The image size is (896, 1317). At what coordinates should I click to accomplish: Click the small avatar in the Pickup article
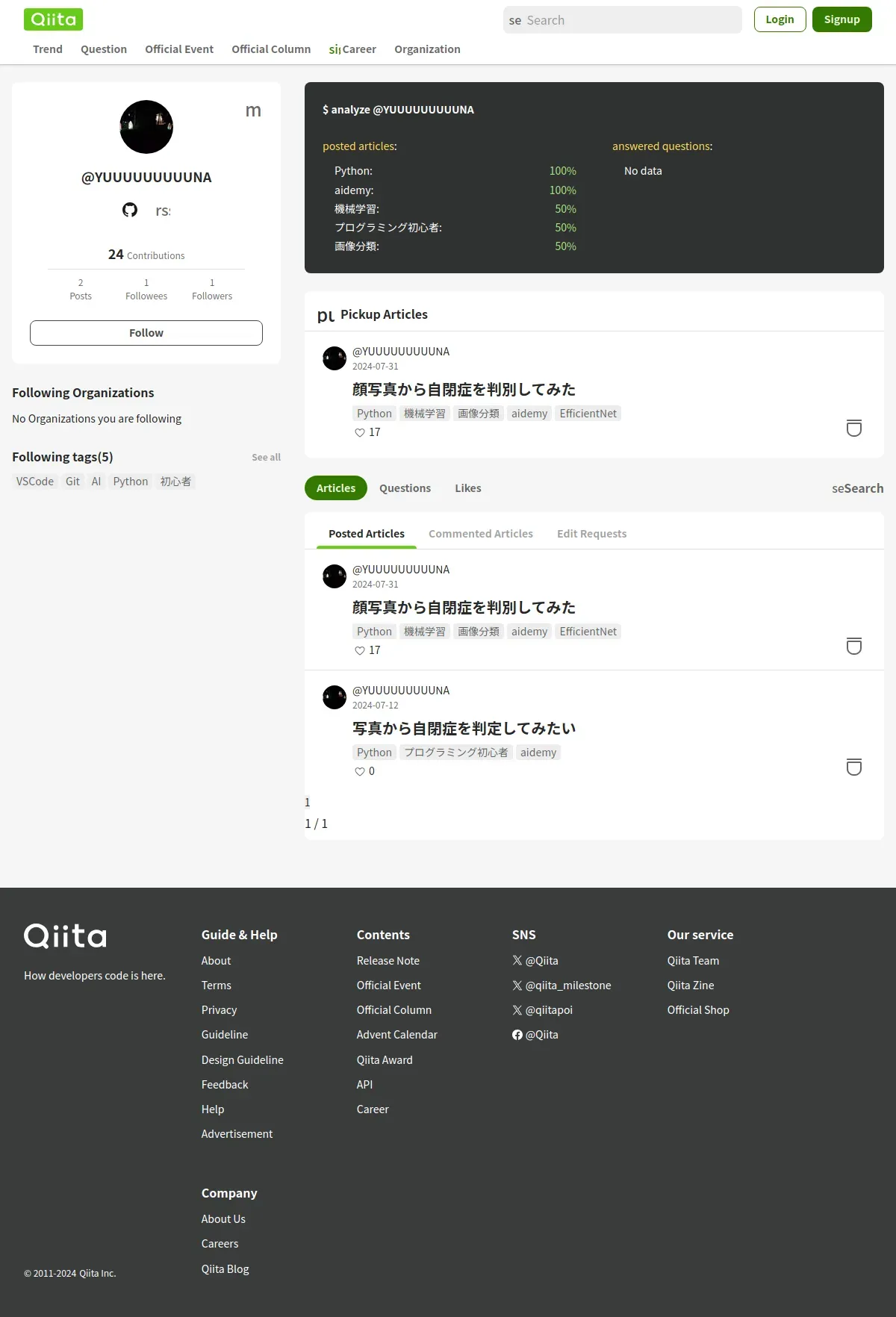[335, 358]
